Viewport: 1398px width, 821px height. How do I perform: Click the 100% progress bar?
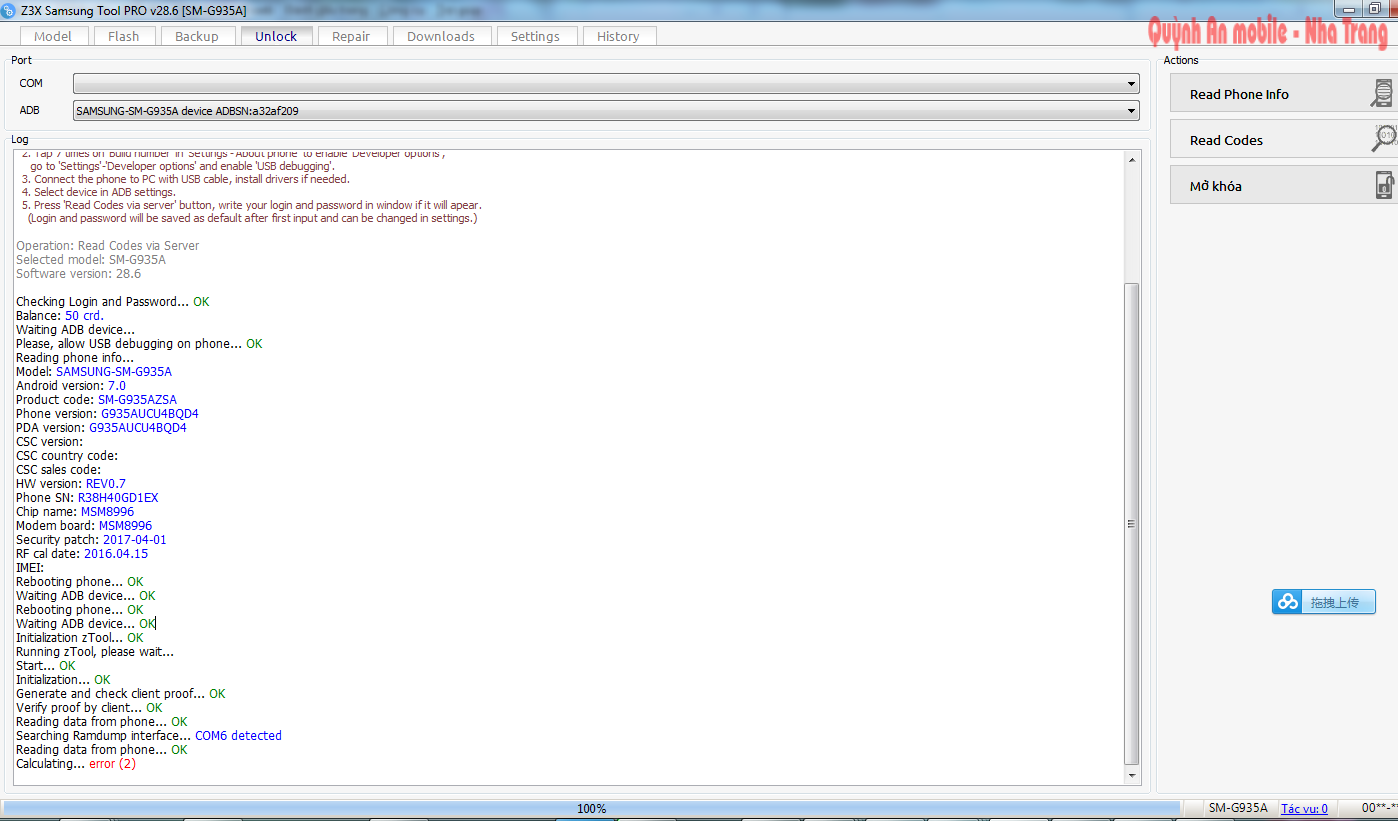coord(591,808)
